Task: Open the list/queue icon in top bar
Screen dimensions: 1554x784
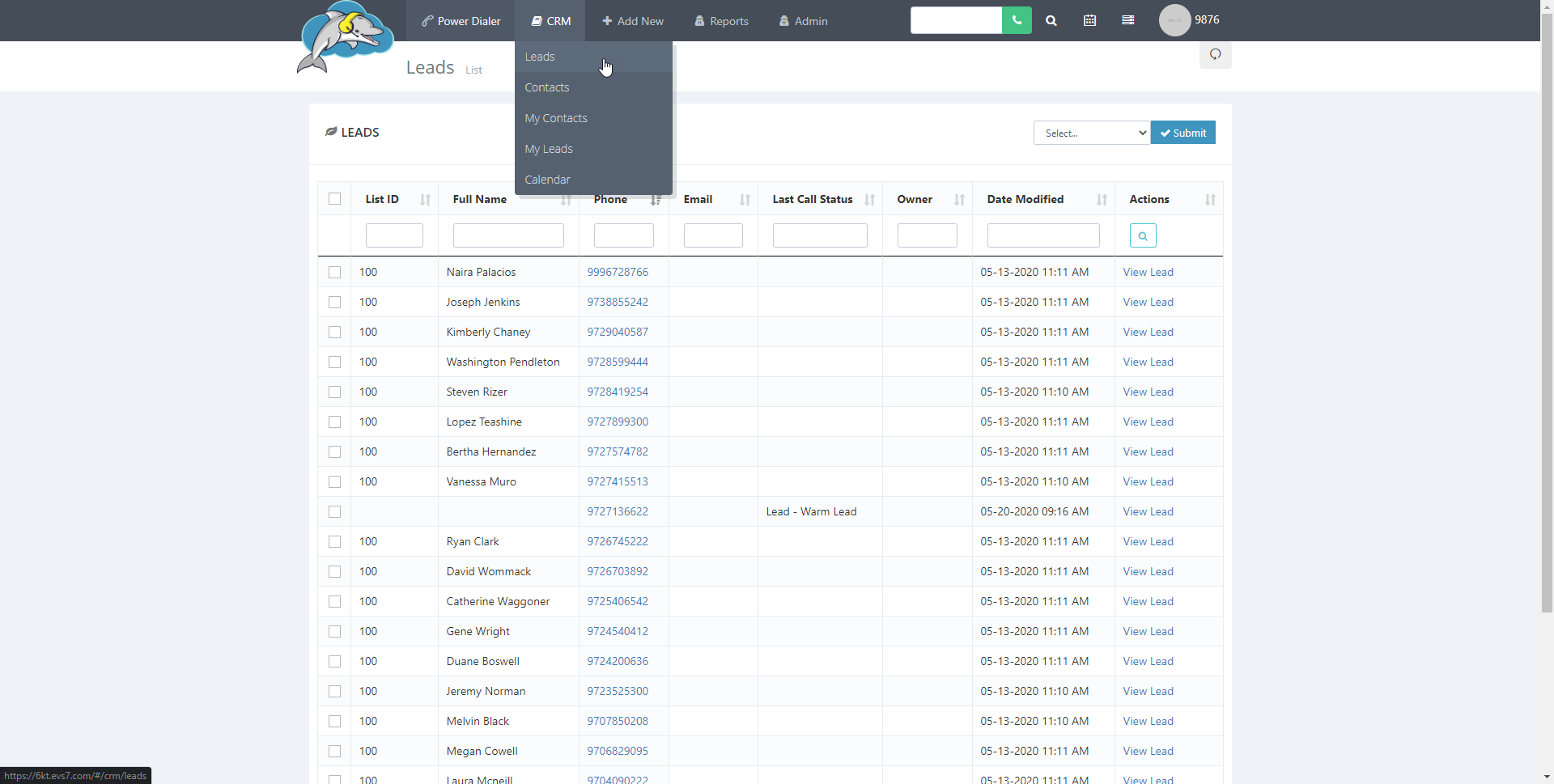Action: (1128, 20)
